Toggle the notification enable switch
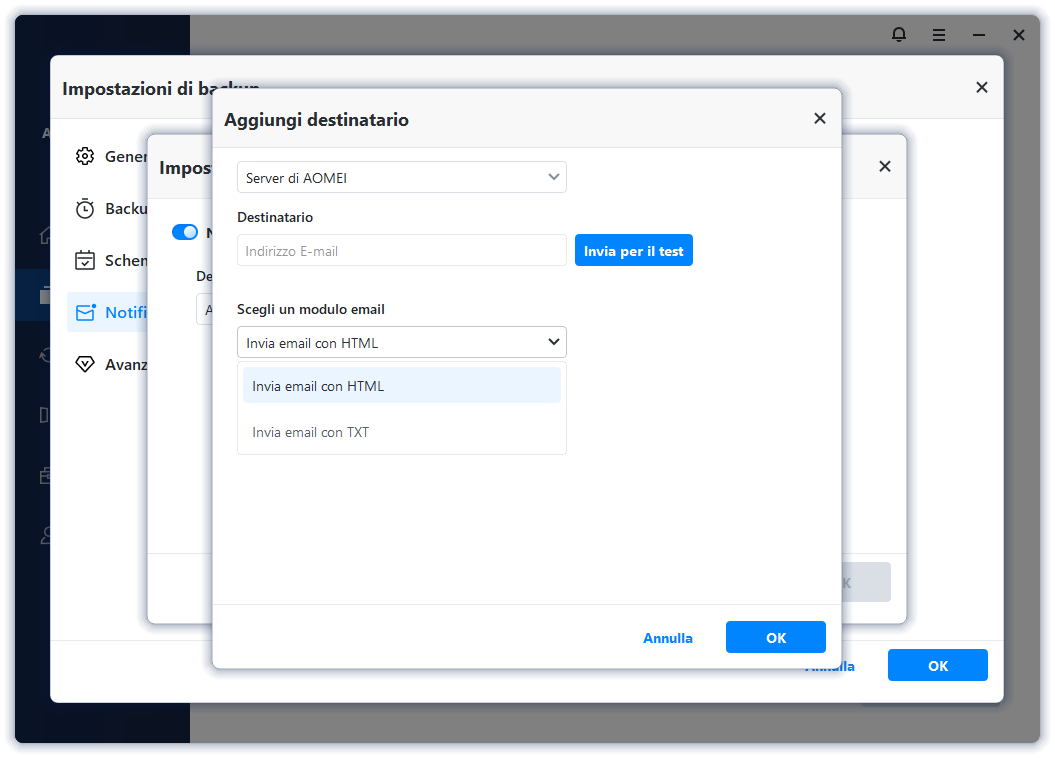The image size is (1055, 758). coord(185,232)
